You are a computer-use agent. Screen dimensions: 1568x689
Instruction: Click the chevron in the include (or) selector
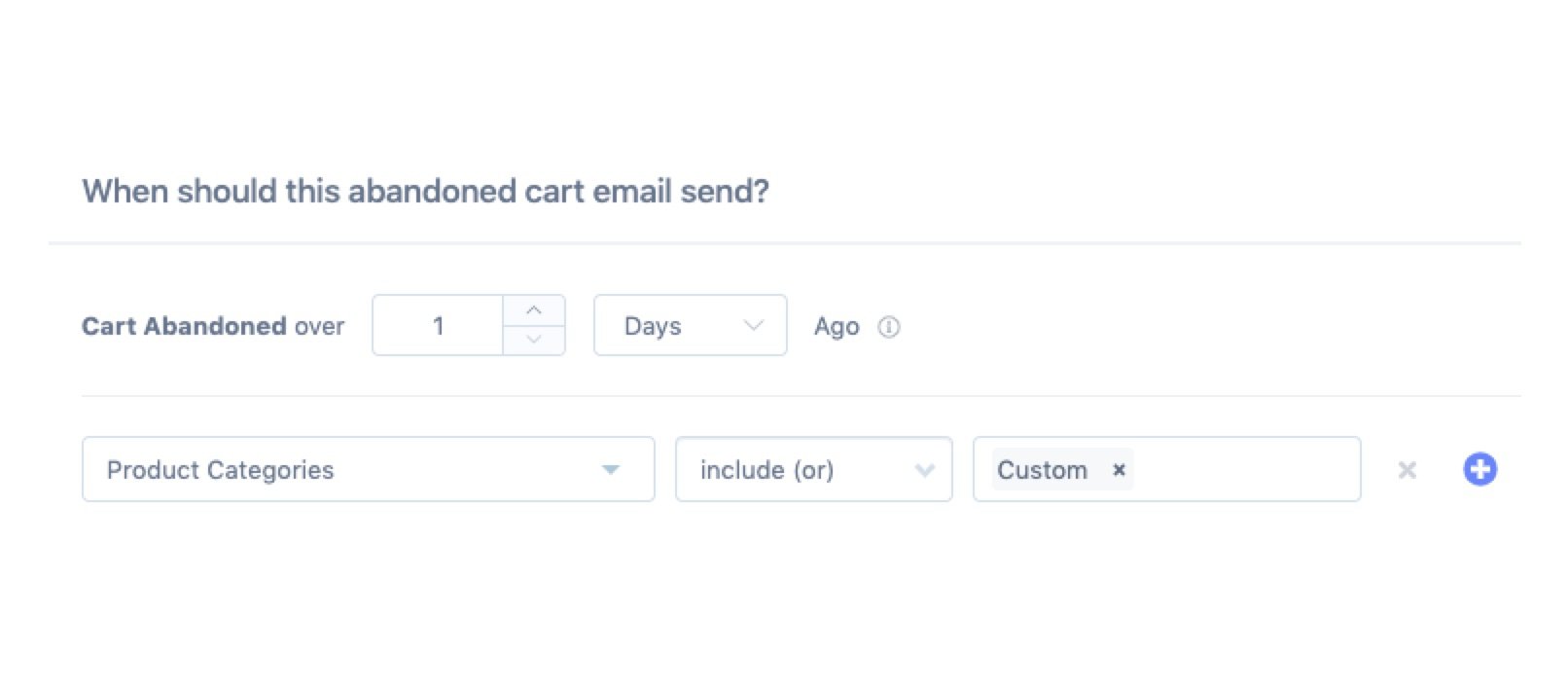(924, 471)
